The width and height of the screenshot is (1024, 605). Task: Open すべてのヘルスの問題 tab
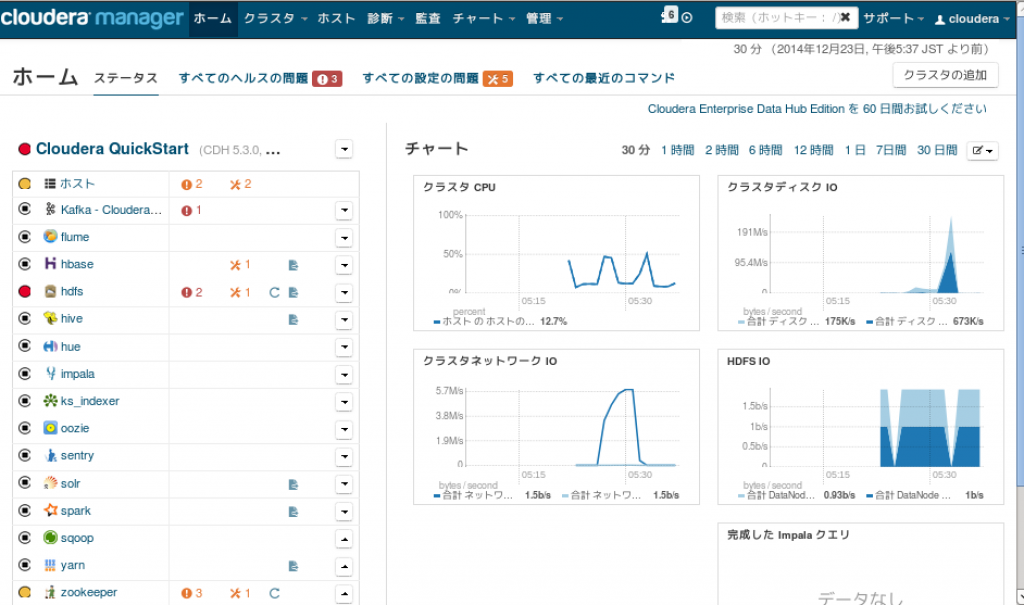pos(260,78)
